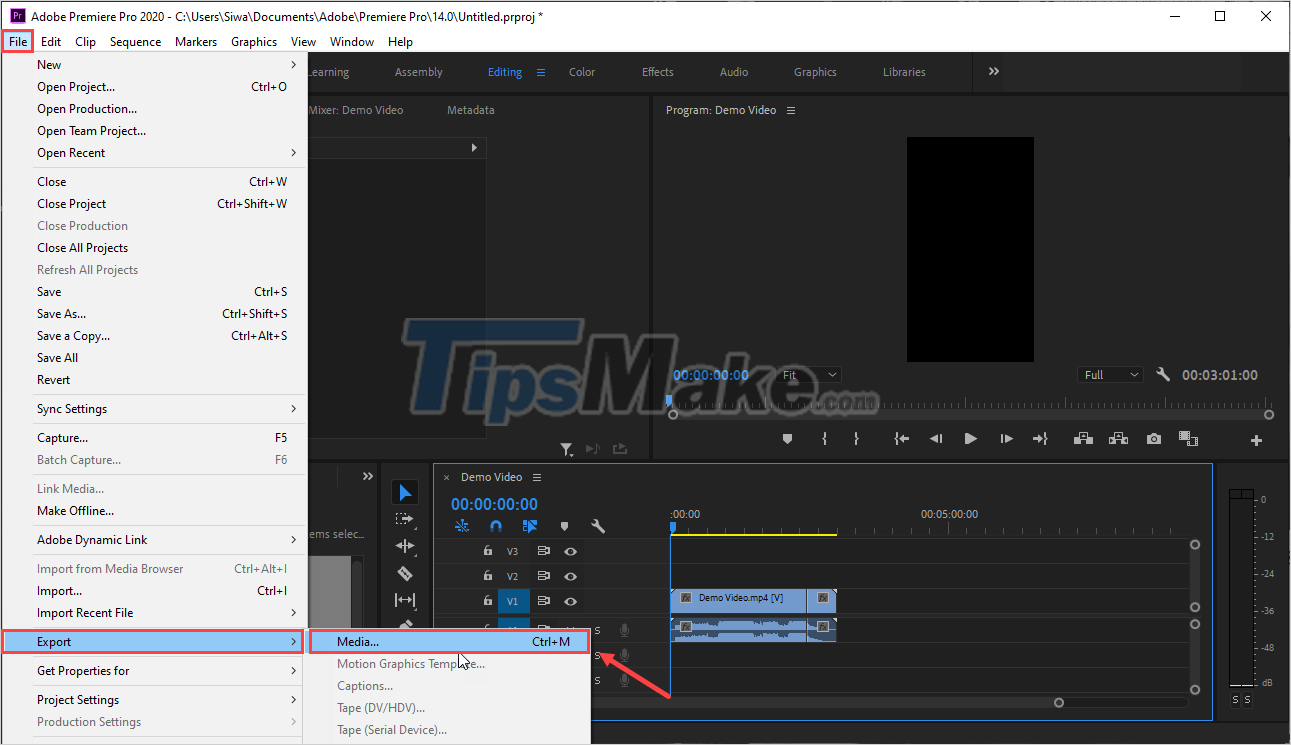
Task: Play the Program monitor video
Action: coord(970,439)
